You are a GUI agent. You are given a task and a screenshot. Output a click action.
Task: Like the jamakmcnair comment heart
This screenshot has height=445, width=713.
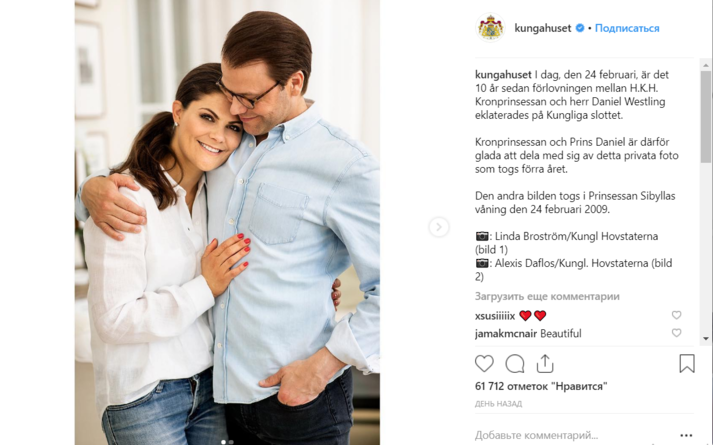click(x=676, y=333)
